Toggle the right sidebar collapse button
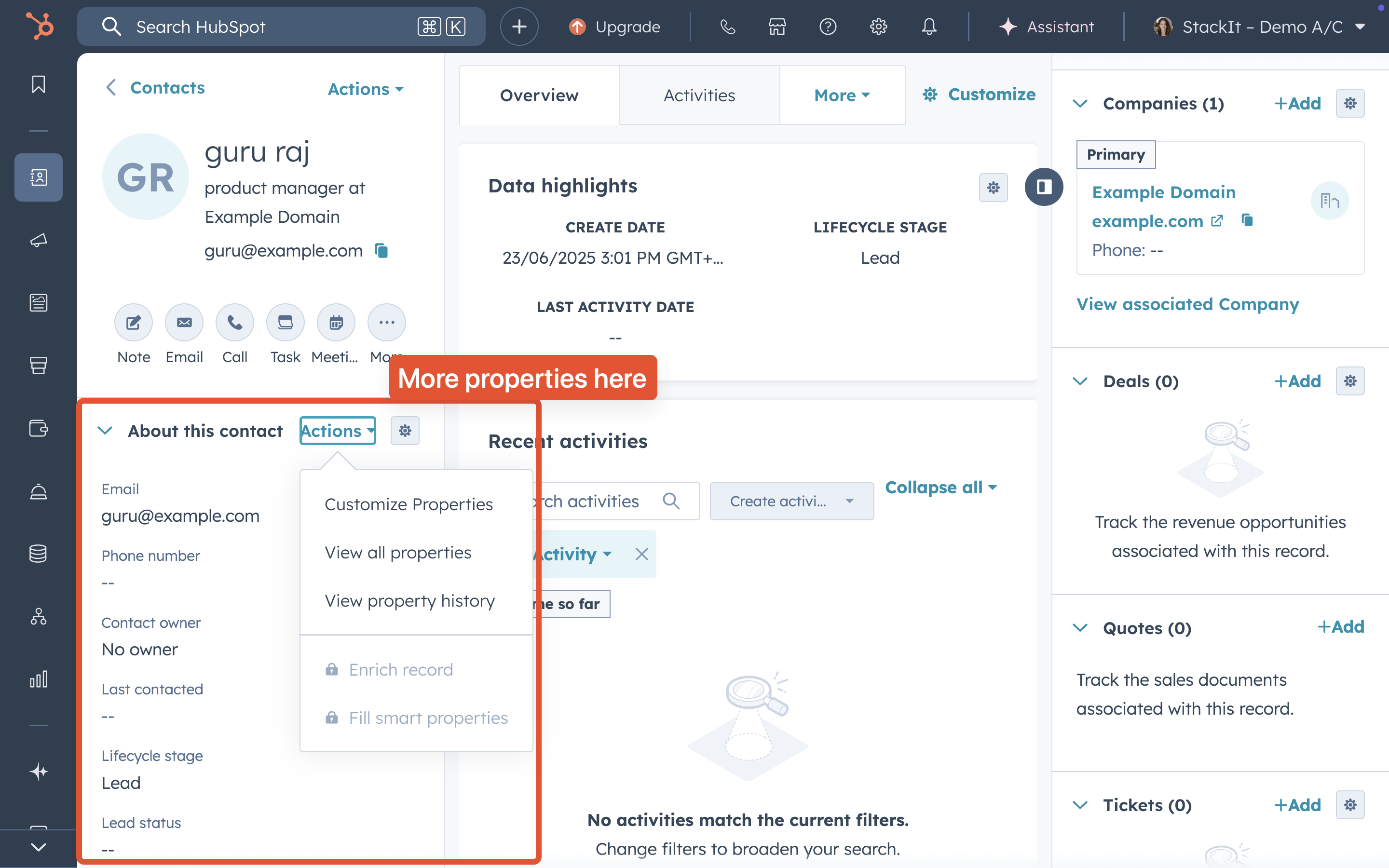The width and height of the screenshot is (1389, 868). coord(1044,187)
